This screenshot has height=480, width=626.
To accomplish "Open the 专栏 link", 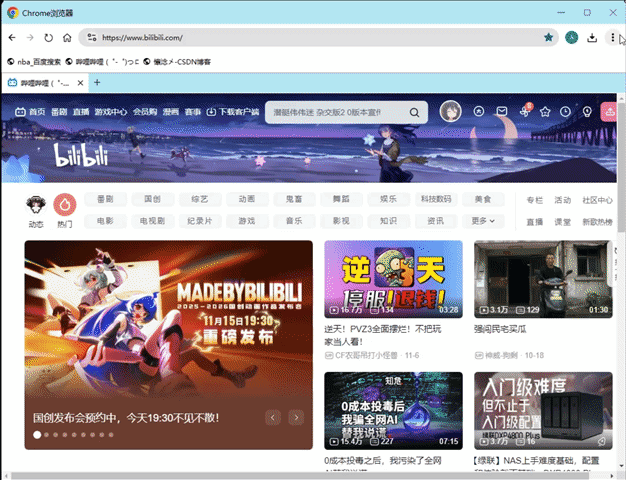I will [x=535, y=200].
